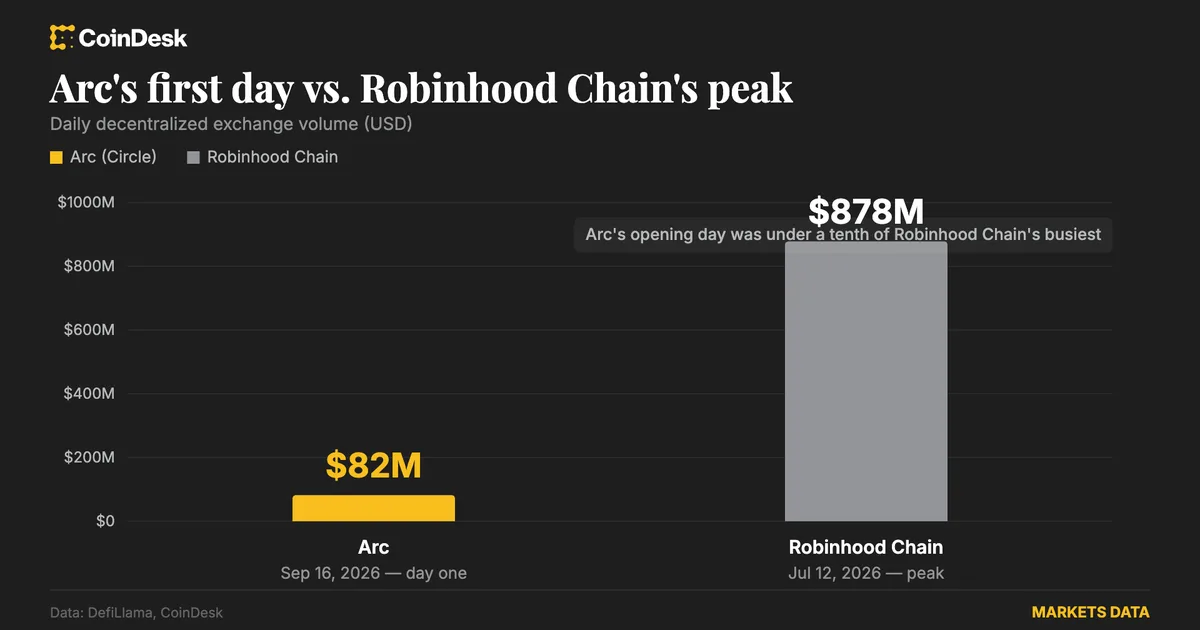Click the $82M value label
The height and width of the screenshot is (630, 1200).
[x=374, y=465]
